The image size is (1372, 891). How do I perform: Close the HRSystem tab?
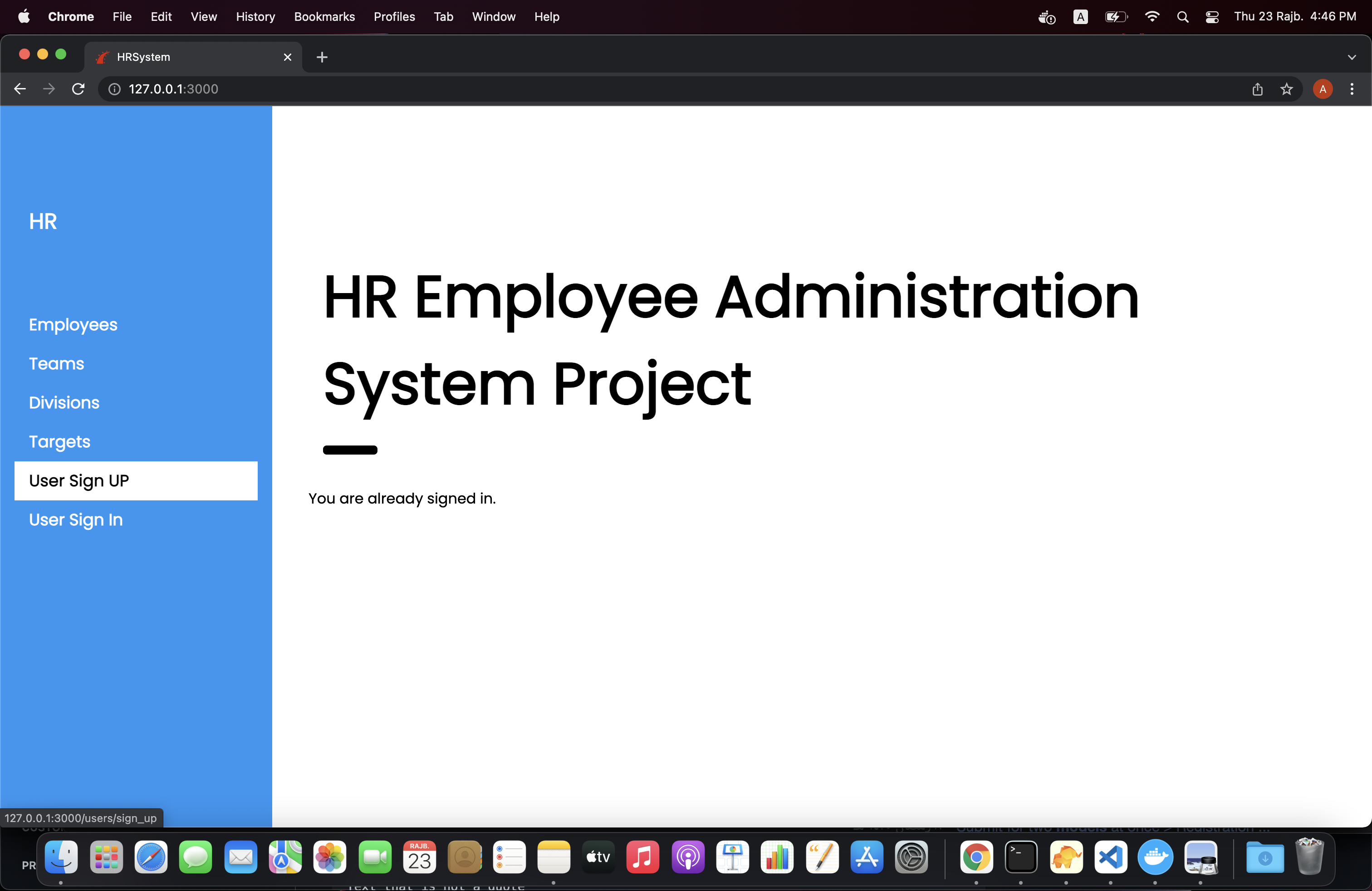(287, 57)
